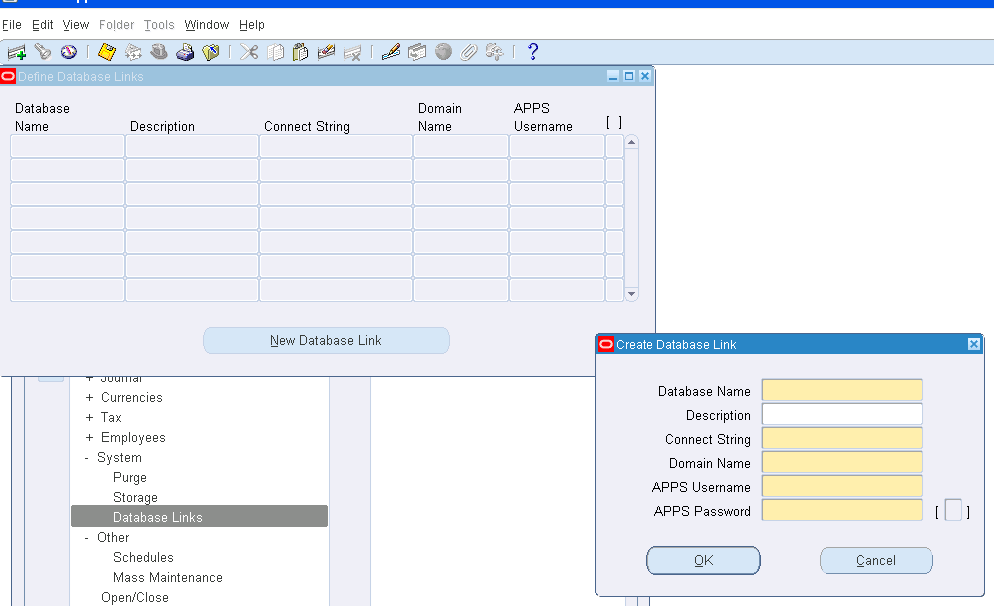994x606 pixels.
Task: Focus the Description field in Create Database Link
Action: [x=842, y=415]
